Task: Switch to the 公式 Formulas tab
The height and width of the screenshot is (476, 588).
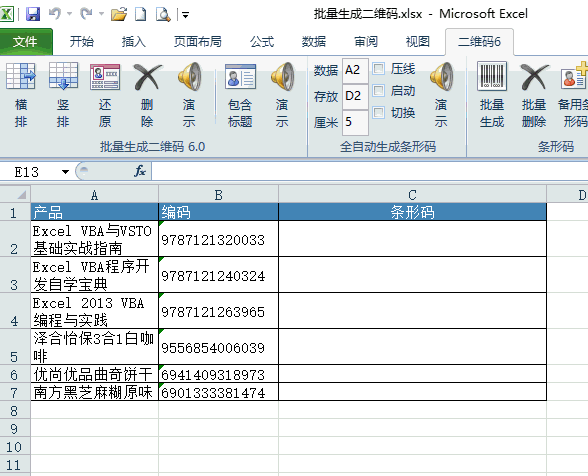Action: click(262, 41)
